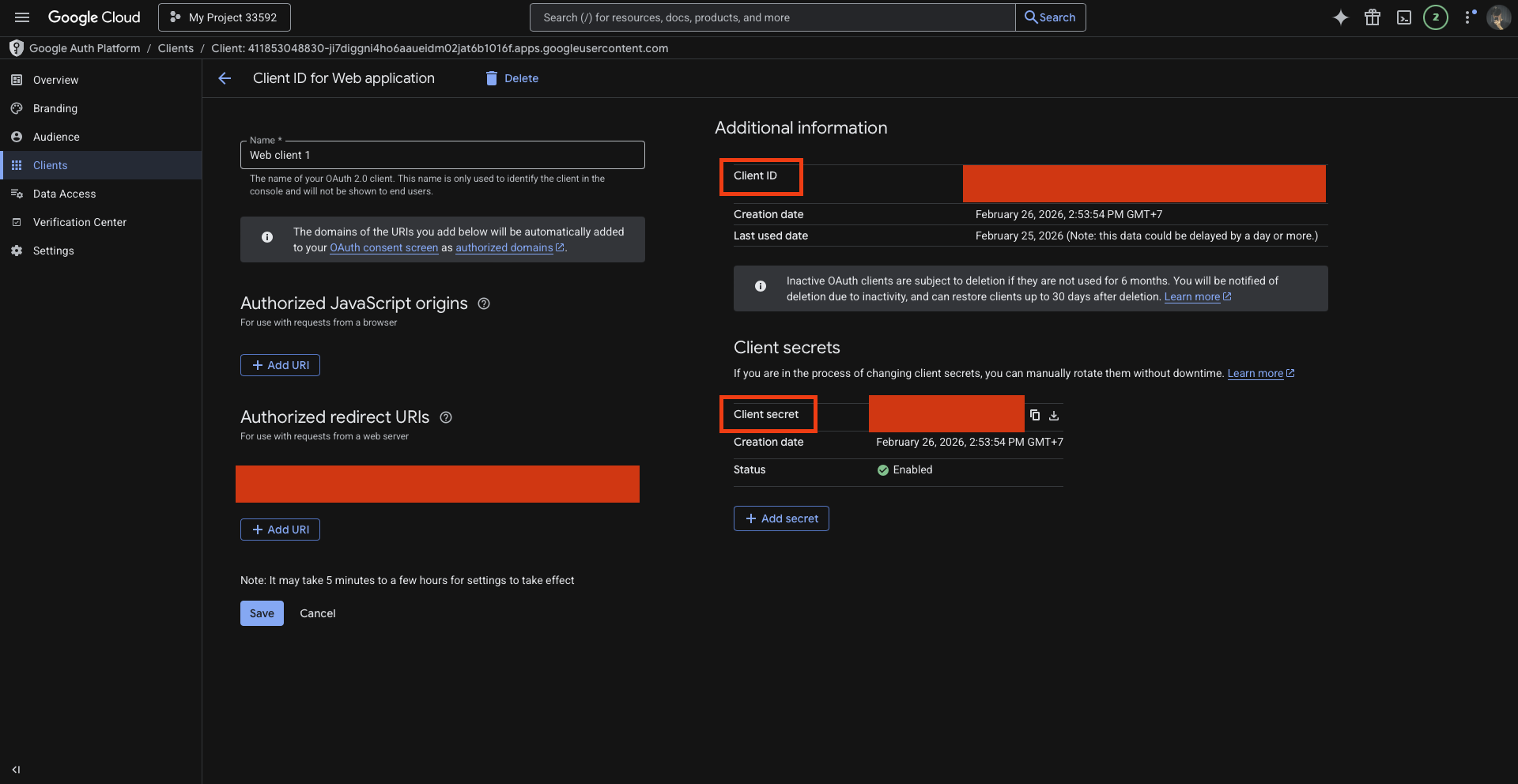Screen dimensions: 1518x784
Task: Open the gift free trial icon
Action: click(1373, 17)
